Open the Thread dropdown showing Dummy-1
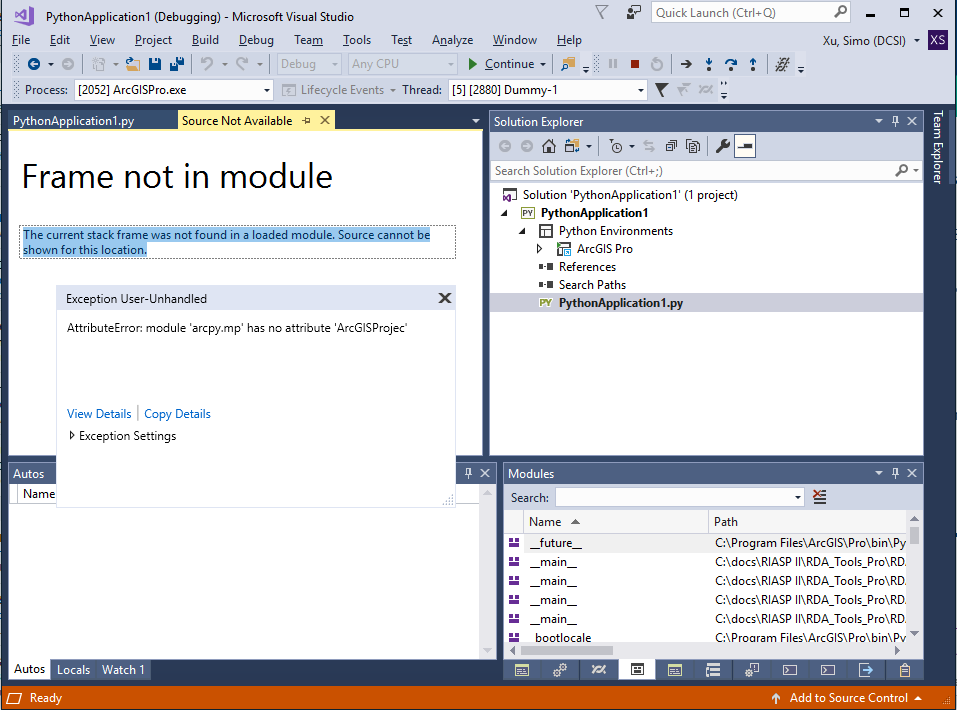This screenshot has width=957, height=710. click(640, 90)
